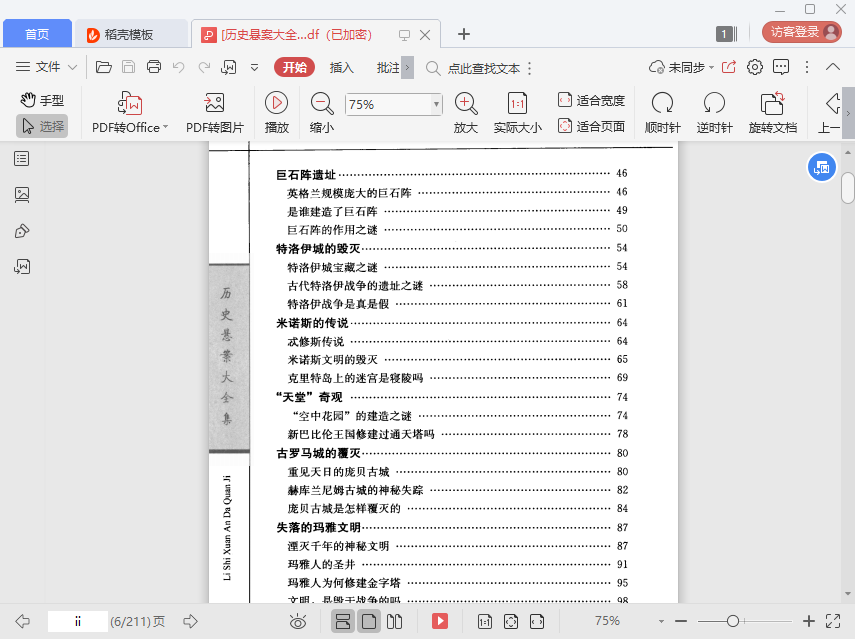Image resolution: width=855 pixels, height=639 pixels.
Task: Select the 手型 hand tool
Action: (x=42, y=100)
